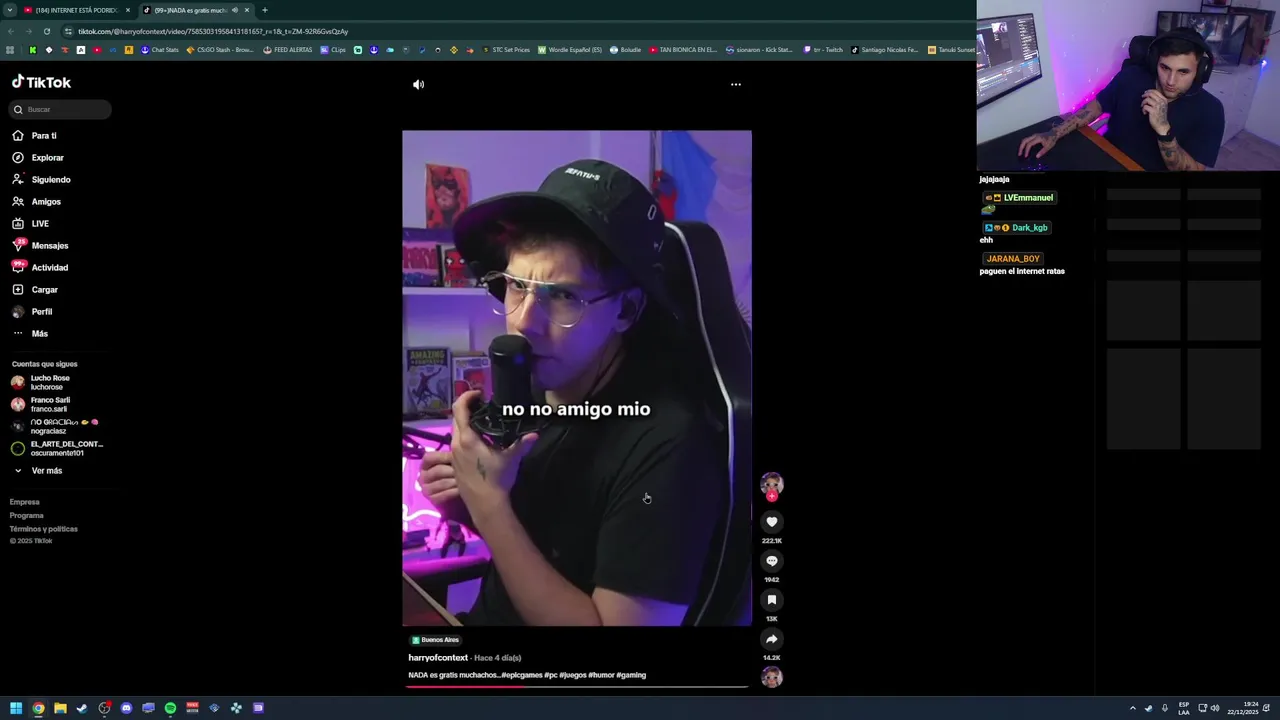
Task: Like the video with the heart icon
Action: (771, 521)
